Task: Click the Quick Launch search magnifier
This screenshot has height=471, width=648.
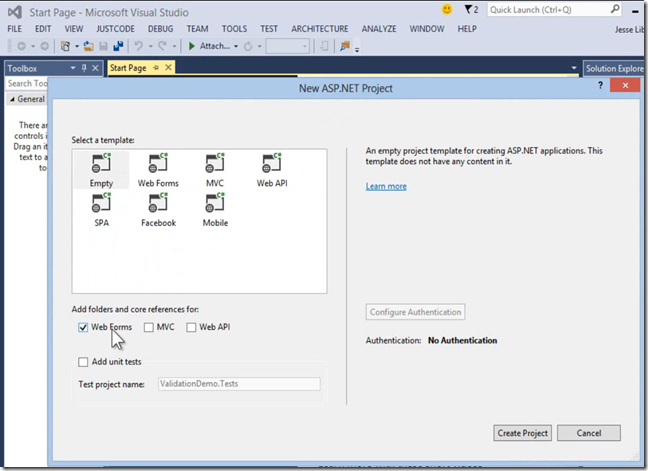Action: click(x=615, y=9)
